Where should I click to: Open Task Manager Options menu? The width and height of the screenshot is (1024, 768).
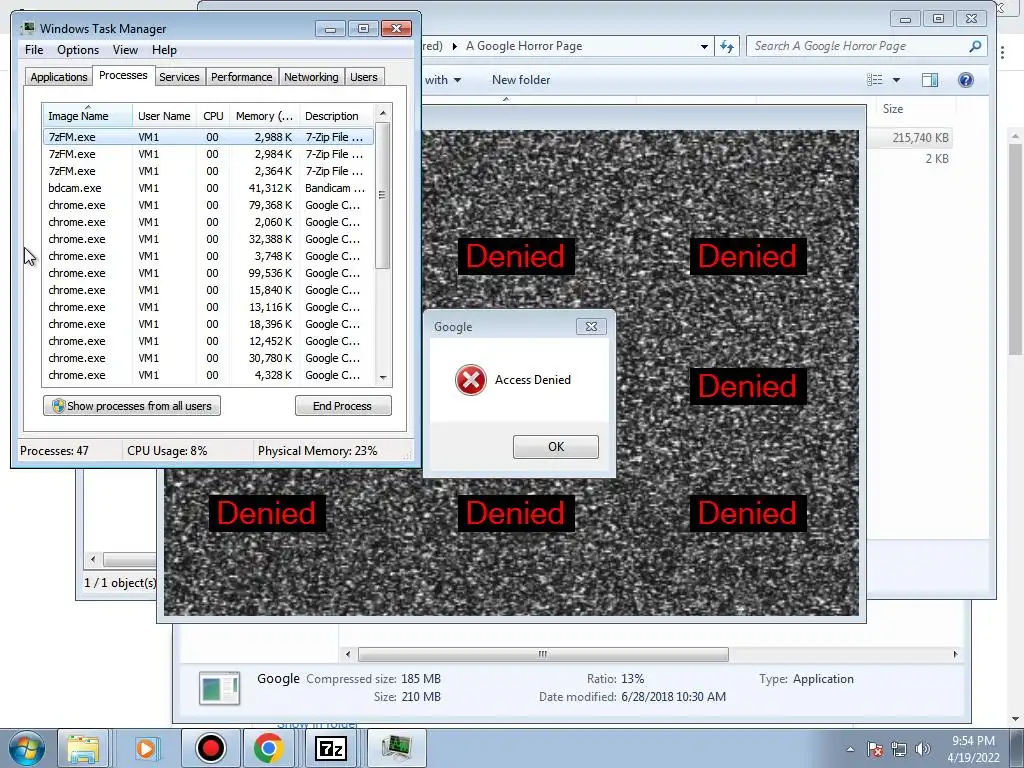pyautogui.click(x=78, y=50)
